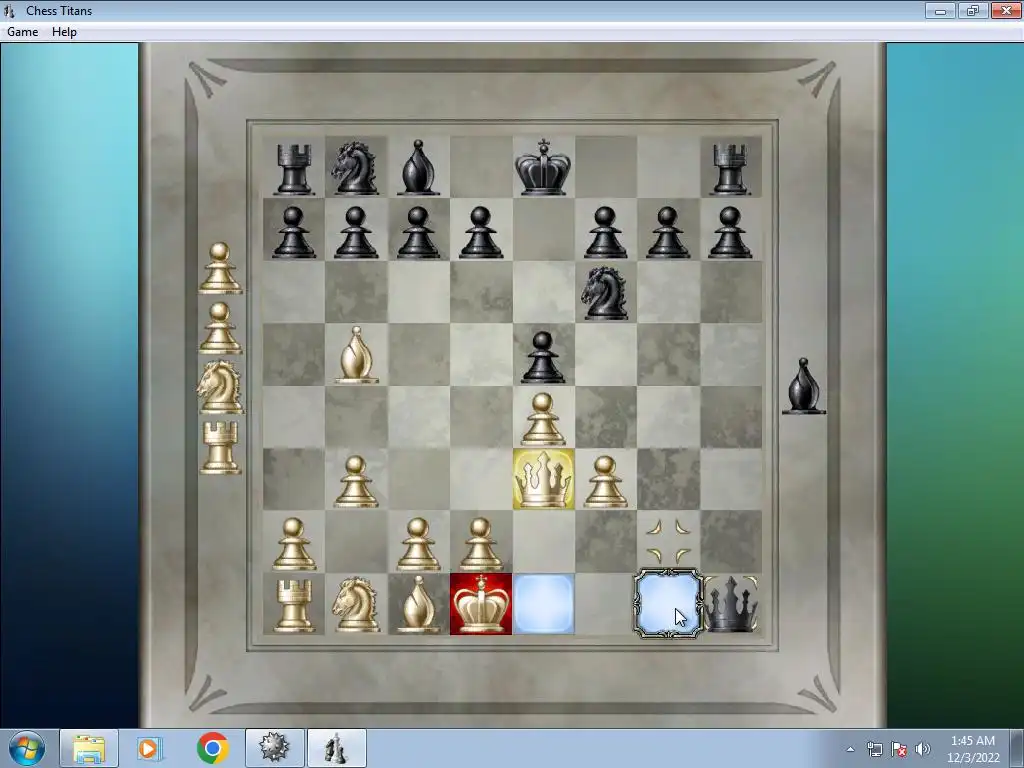This screenshot has height=768, width=1024.
Task: Click the captured white rook beside board
Action: point(221,447)
